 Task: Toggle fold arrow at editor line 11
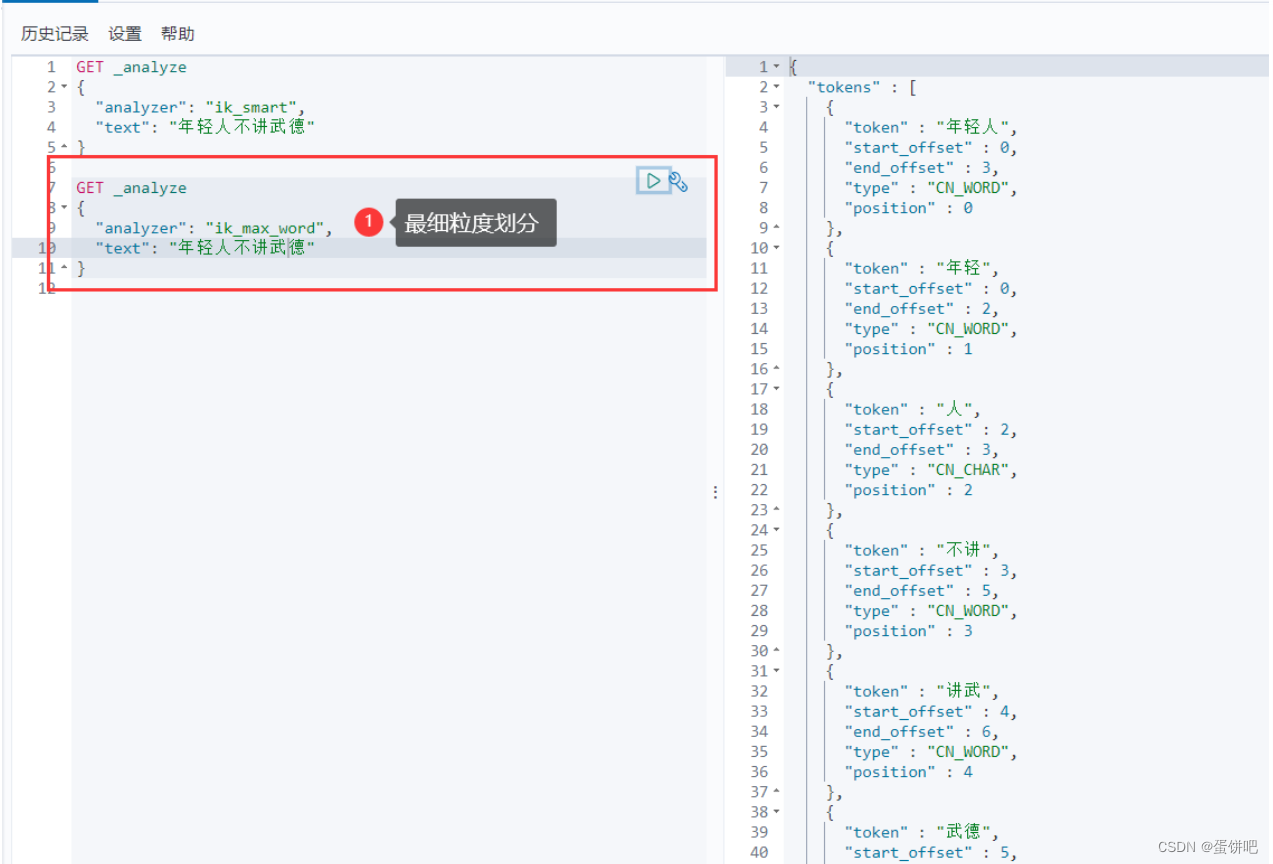pos(64,268)
